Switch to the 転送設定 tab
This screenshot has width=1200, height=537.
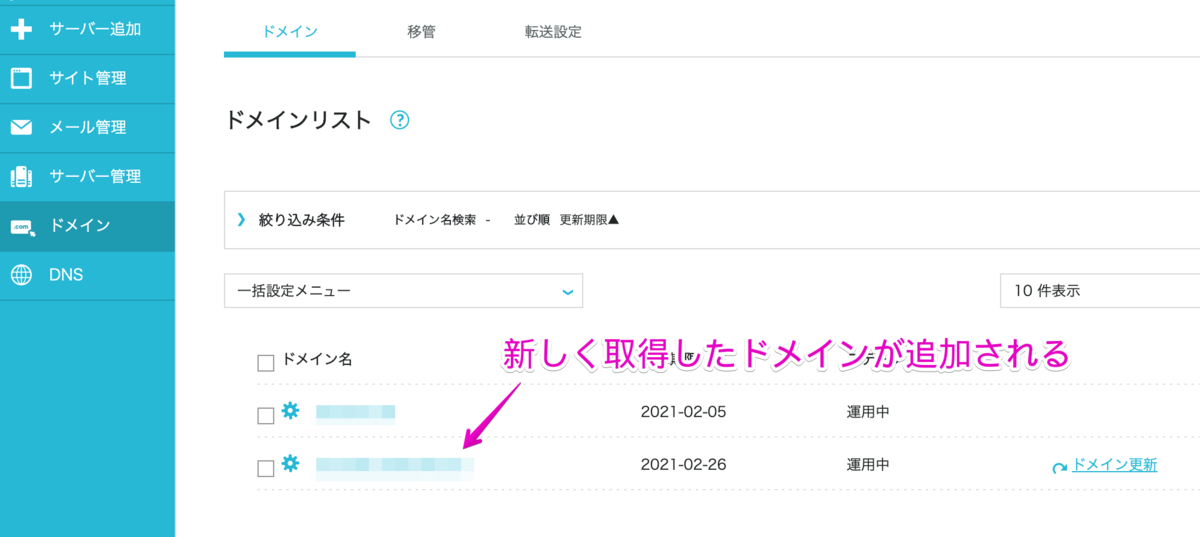[553, 31]
